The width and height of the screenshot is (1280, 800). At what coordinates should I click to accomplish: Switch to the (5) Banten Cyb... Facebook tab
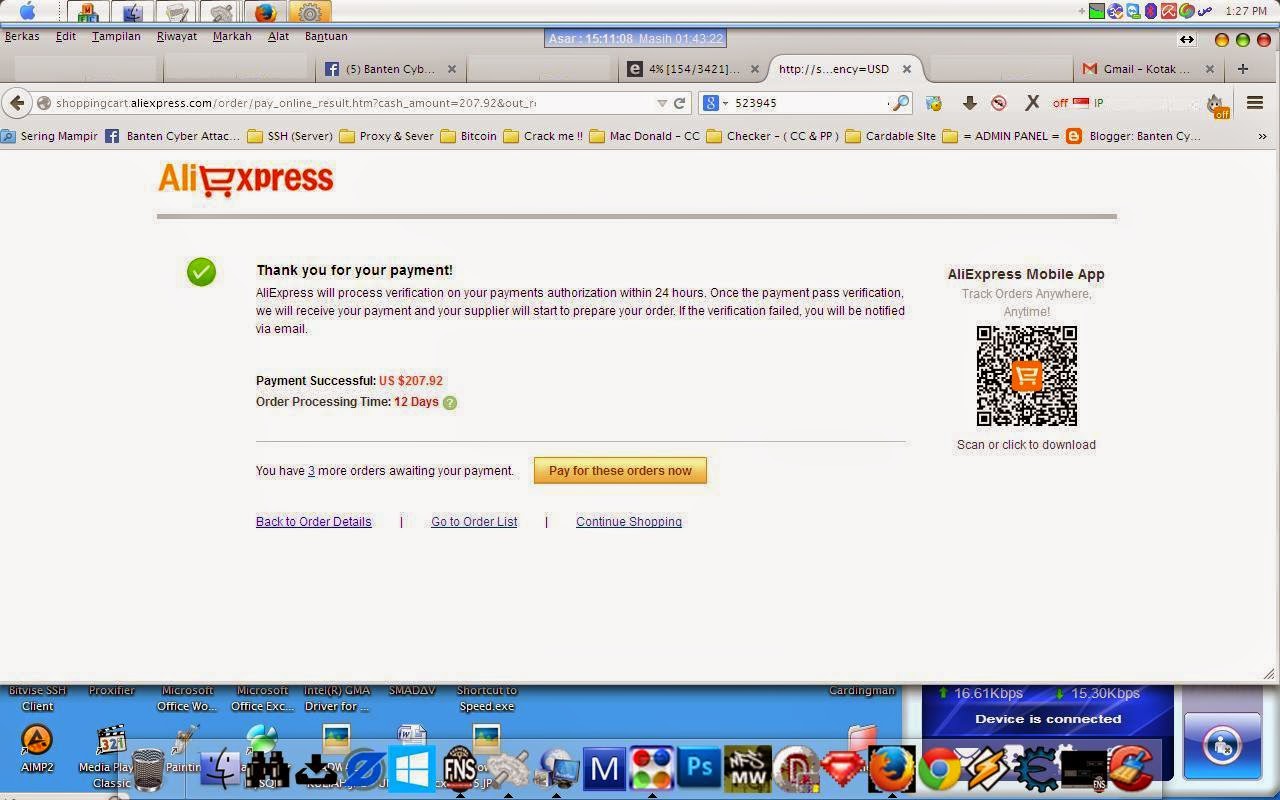390,69
